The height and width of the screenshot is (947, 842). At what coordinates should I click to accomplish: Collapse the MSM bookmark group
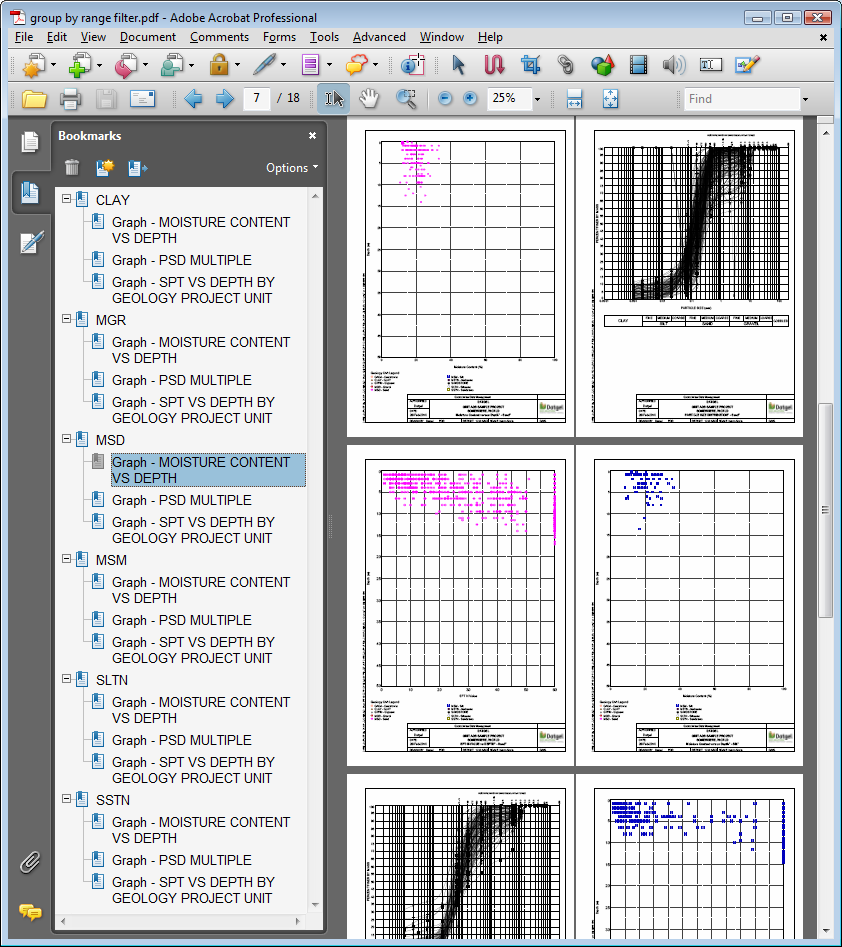[x=66, y=560]
